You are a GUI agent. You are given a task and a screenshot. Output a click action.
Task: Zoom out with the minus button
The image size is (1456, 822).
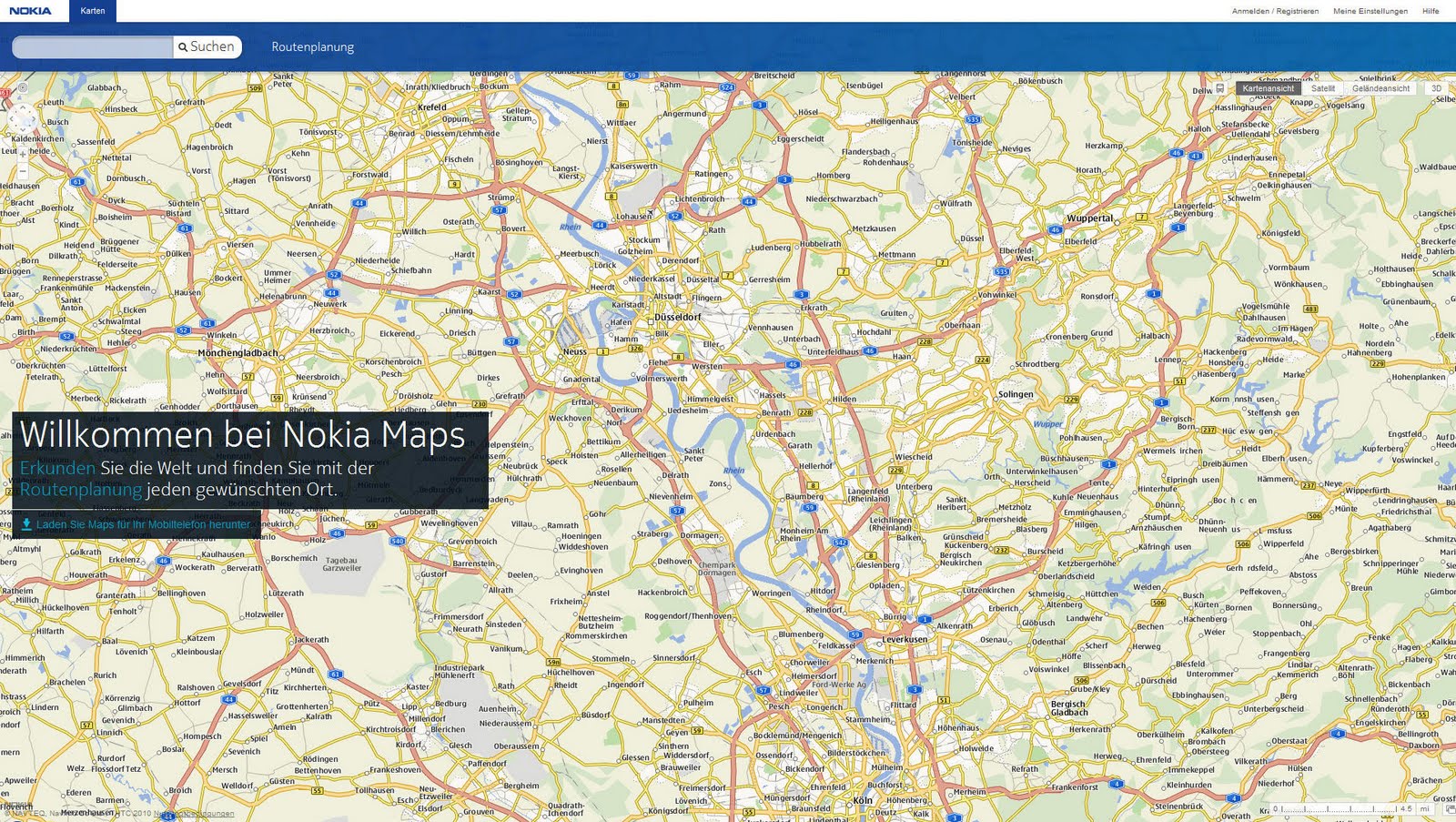23,170
